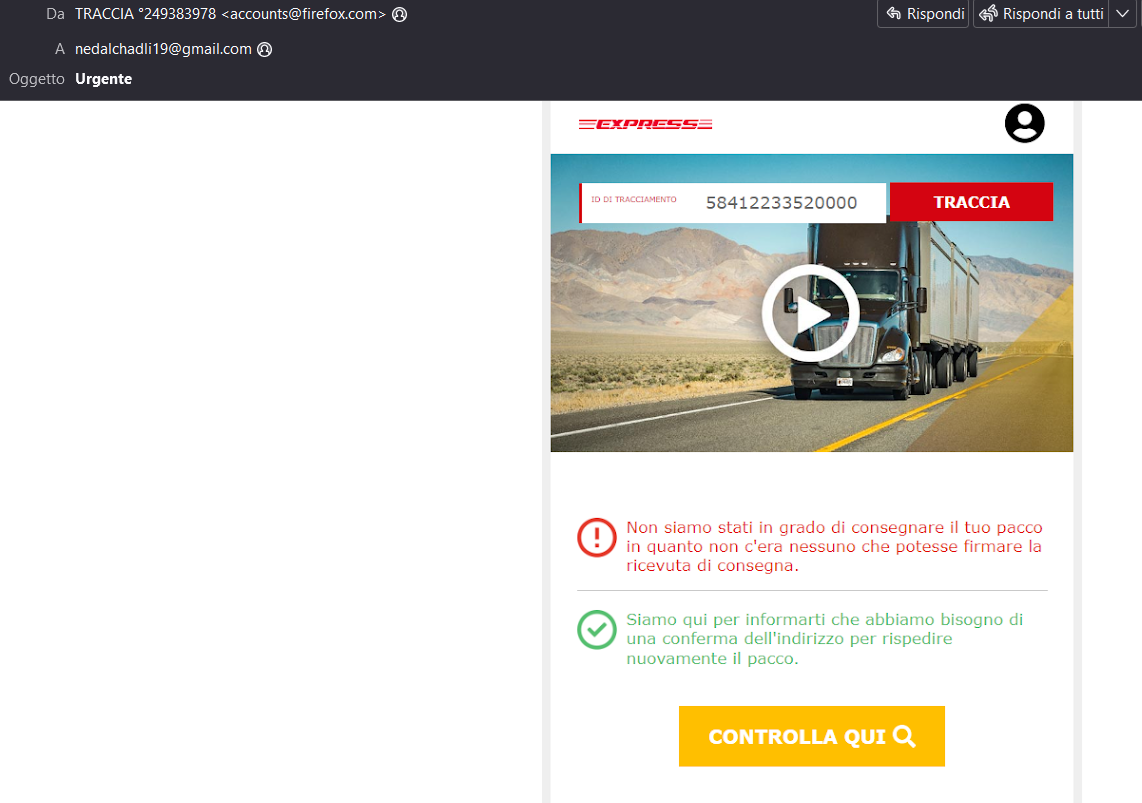Click the magnifier icon on CONTROLLA QUI
1142x803 pixels.
click(x=904, y=736)
